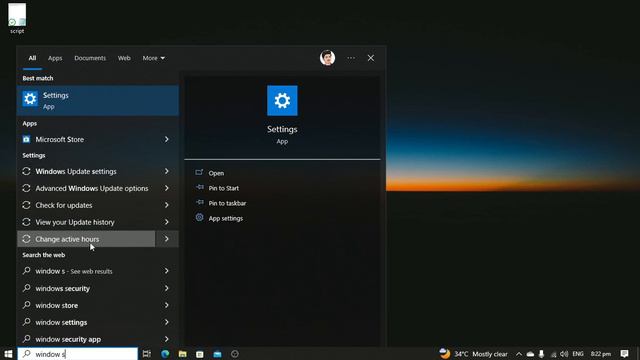The height and width of the screenshot is (360, 640).
Task: Expand Windows Update settings arrow
Action: (x=167, y=171)
